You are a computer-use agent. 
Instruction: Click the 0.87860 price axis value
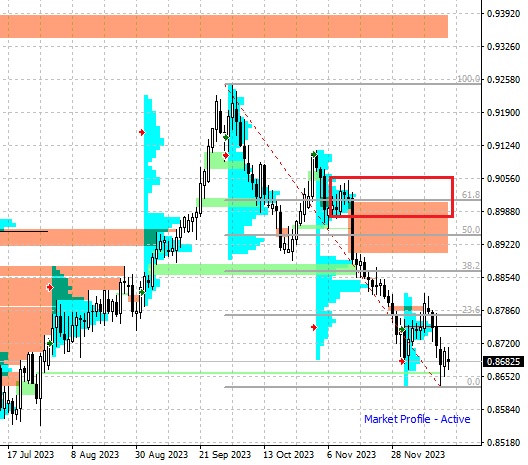pyautogui.click(x=504, y=310)
